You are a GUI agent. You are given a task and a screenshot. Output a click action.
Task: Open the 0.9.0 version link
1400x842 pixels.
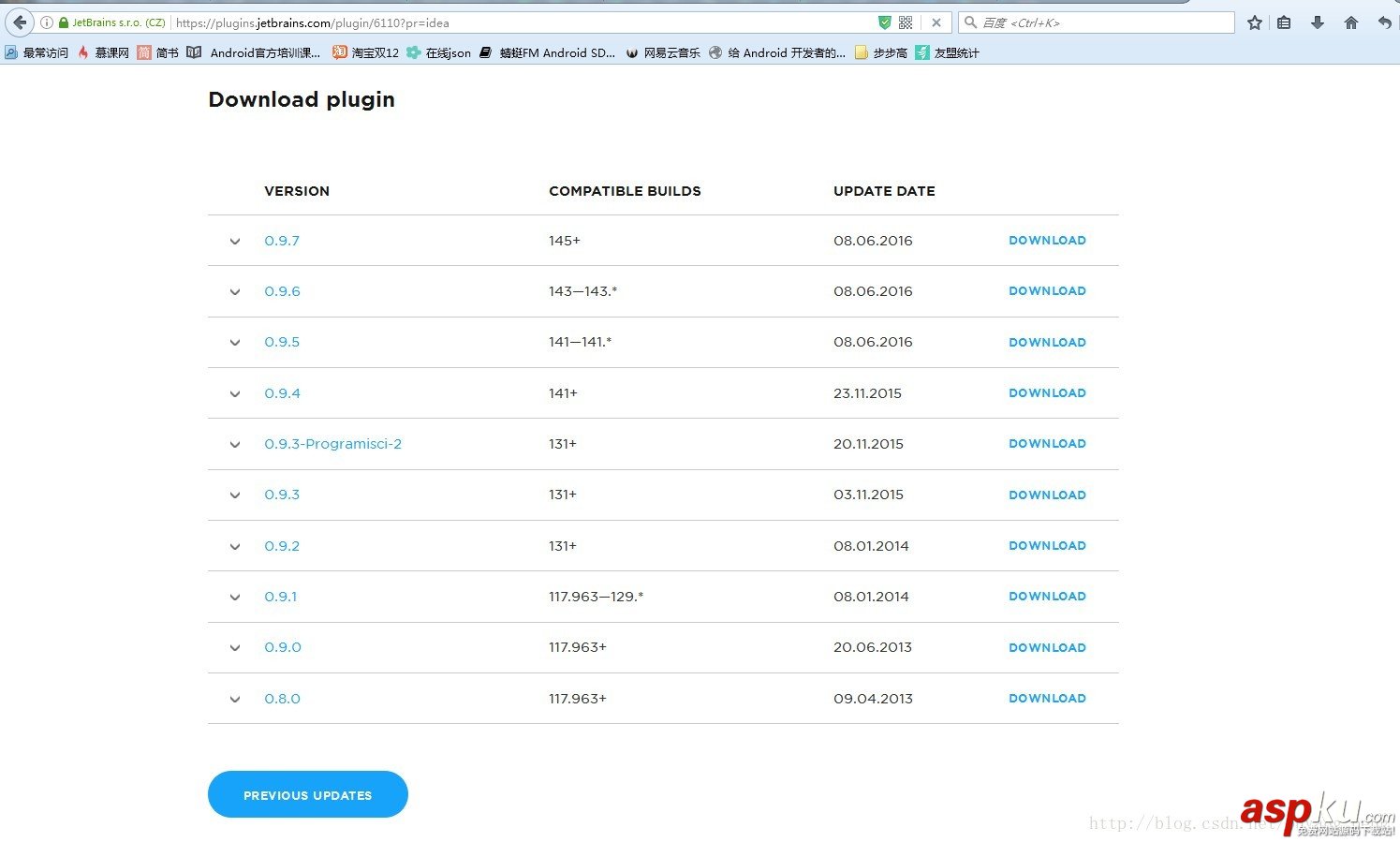[283, 647]
